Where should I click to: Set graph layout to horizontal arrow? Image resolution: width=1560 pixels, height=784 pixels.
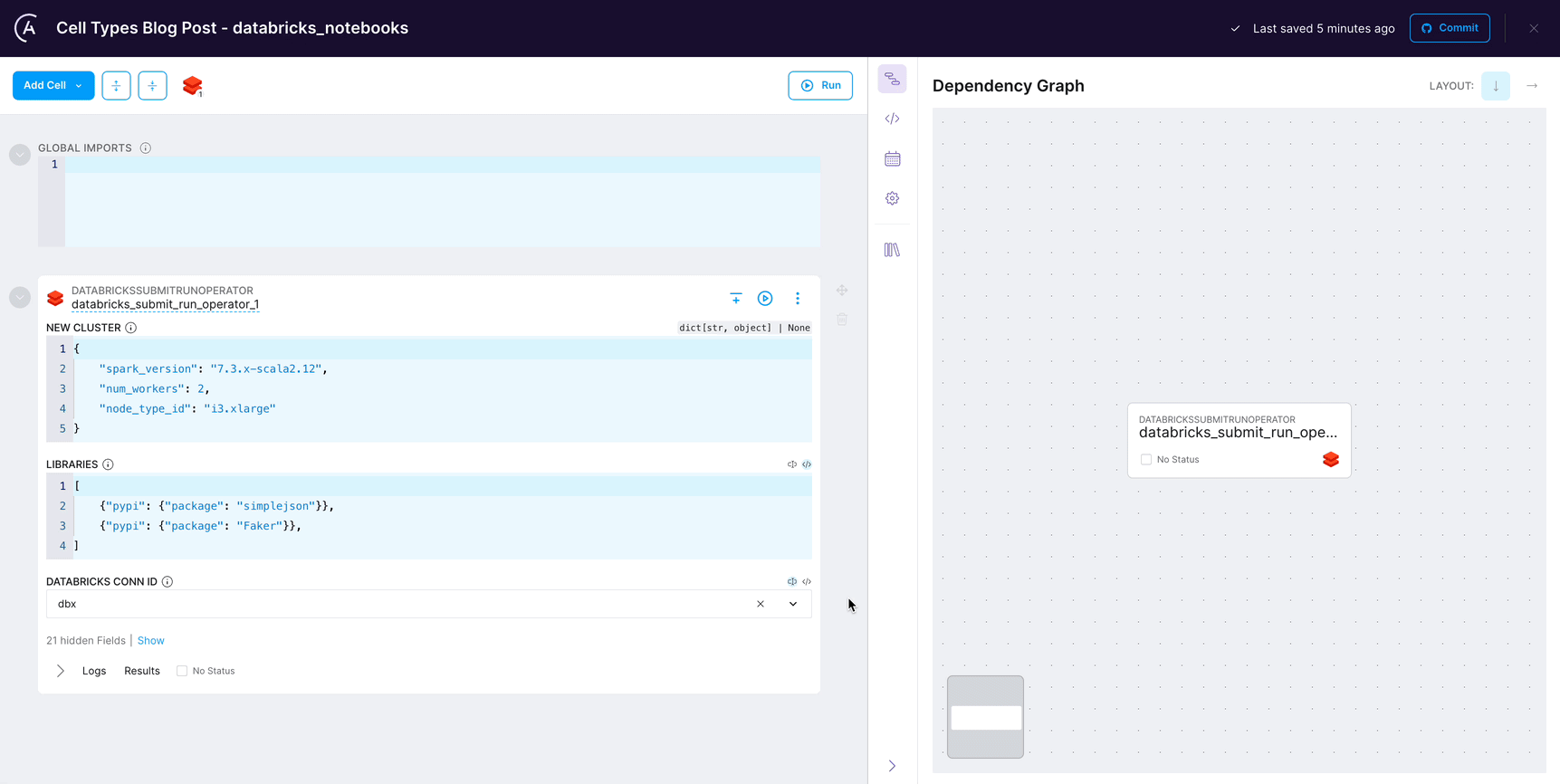click(1532, 86)
